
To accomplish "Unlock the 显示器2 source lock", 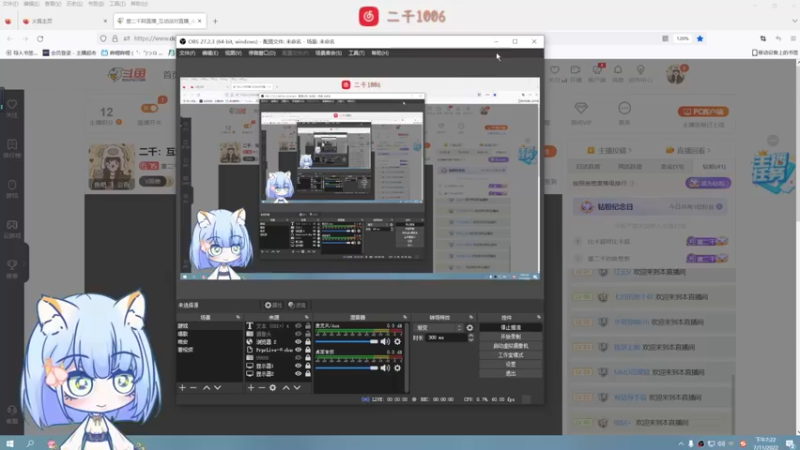I will pos(308,374).
